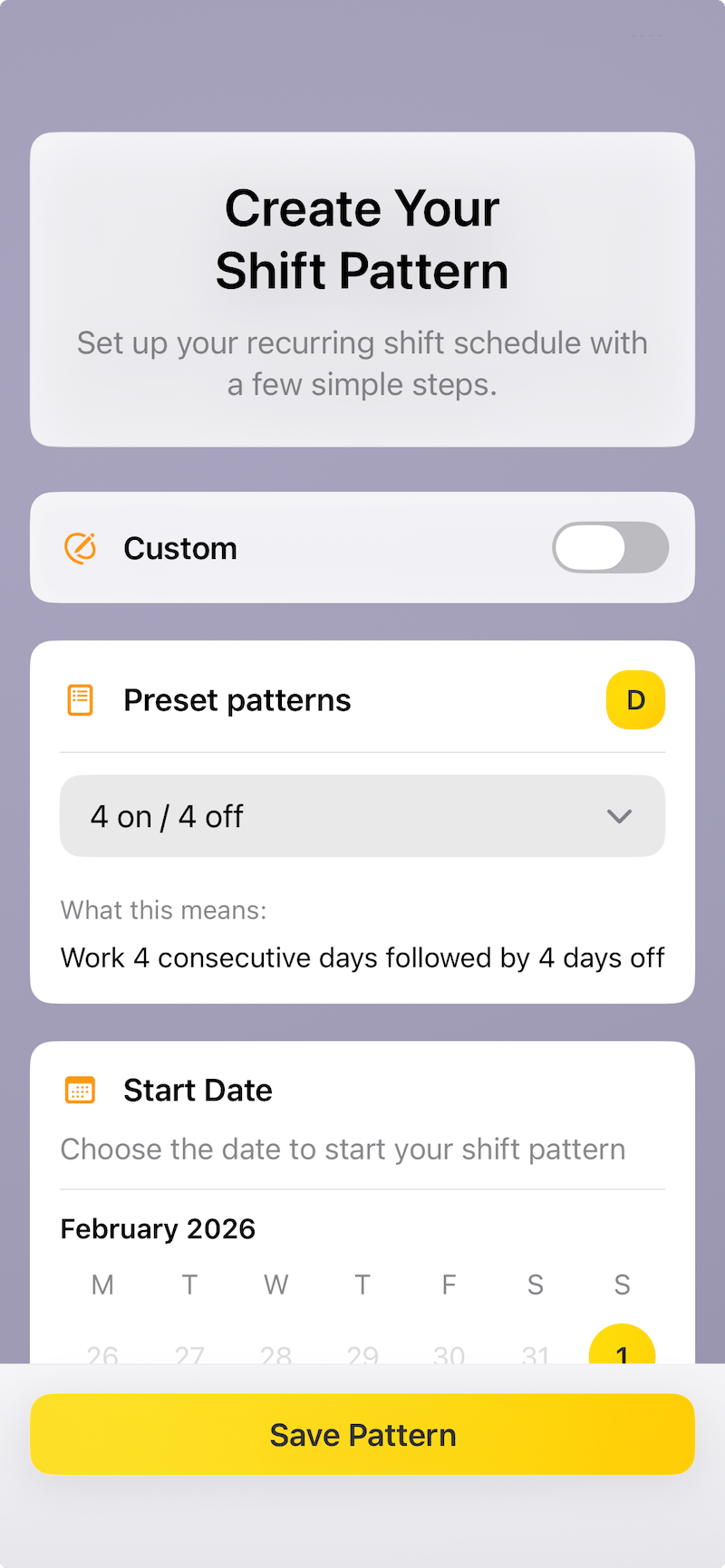The height and width of the screenshot is (1568, 725).
Task: Select January 26 on the calendar
Action: [102, 1353]
